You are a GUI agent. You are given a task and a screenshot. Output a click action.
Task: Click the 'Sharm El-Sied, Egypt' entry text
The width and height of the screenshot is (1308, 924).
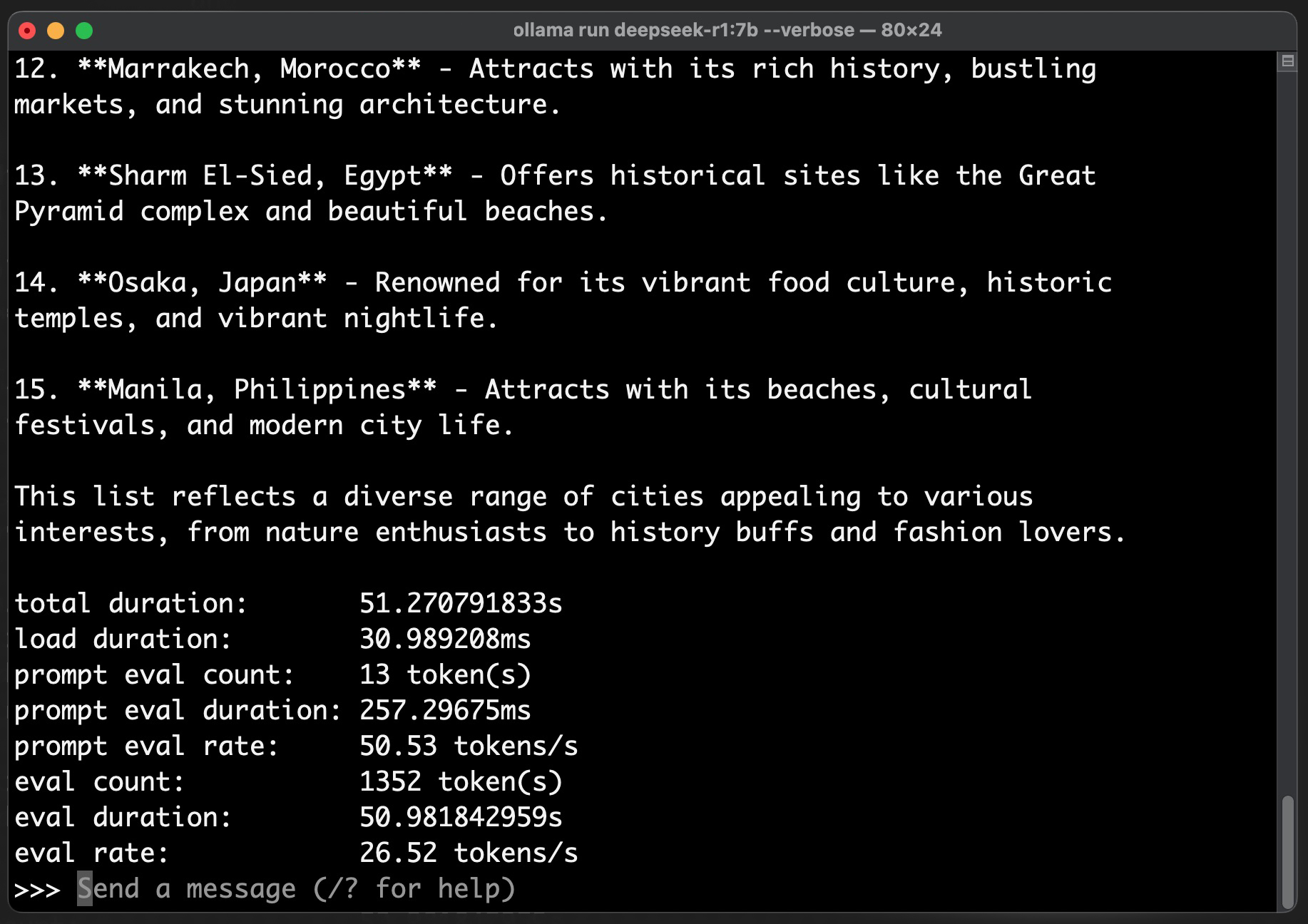coord(265,176)
